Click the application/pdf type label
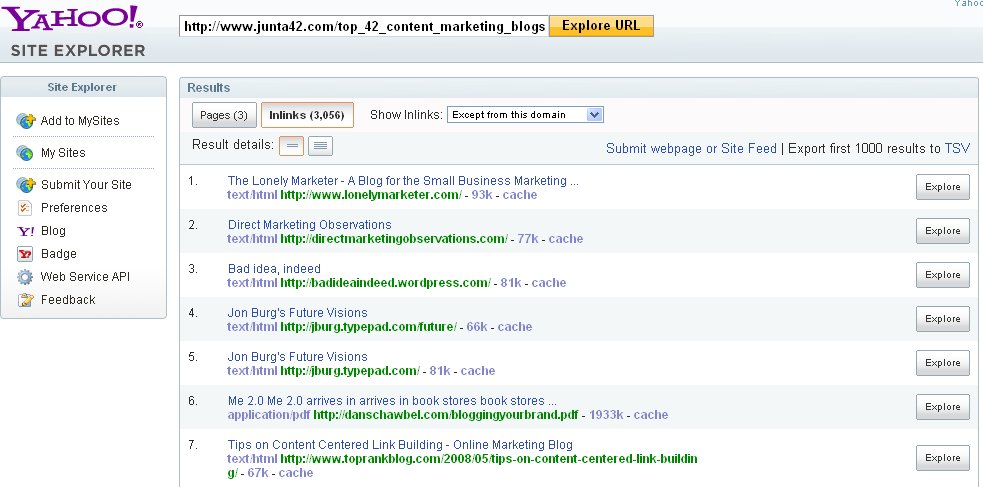The width and height of the screenshot is (983, 487). 269,415
